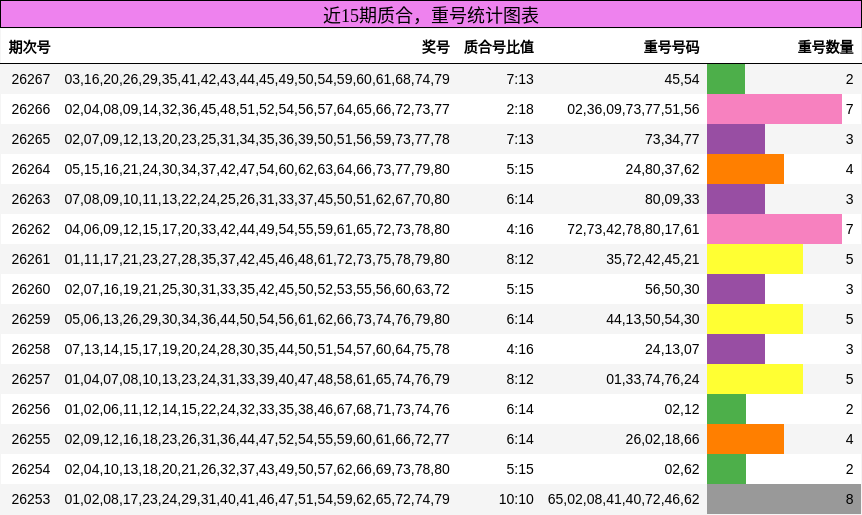The width and height of the screenshot is (862, 515).
Task: Click the draw numbers of row 26256
Action: [257, 409]
